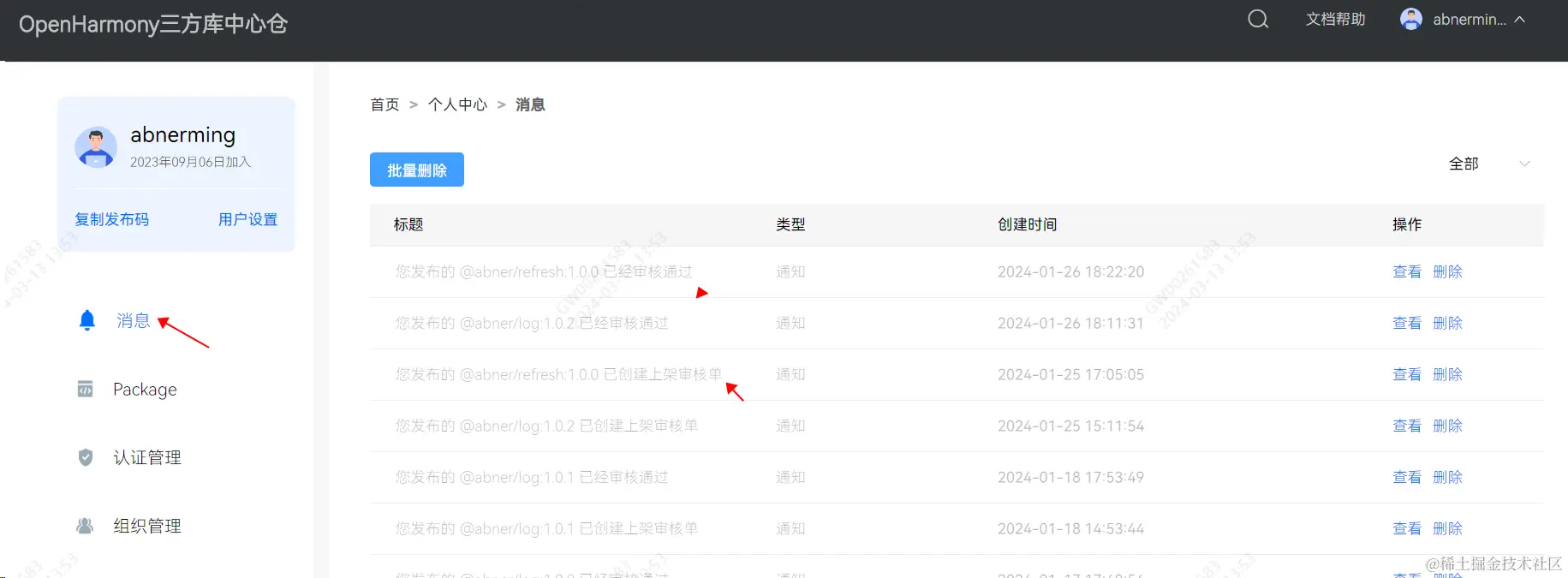The height and width of the screenshot is (578, 1568).
Task: Click the bell icon for 消息
Action: click(x=86, y=320)
